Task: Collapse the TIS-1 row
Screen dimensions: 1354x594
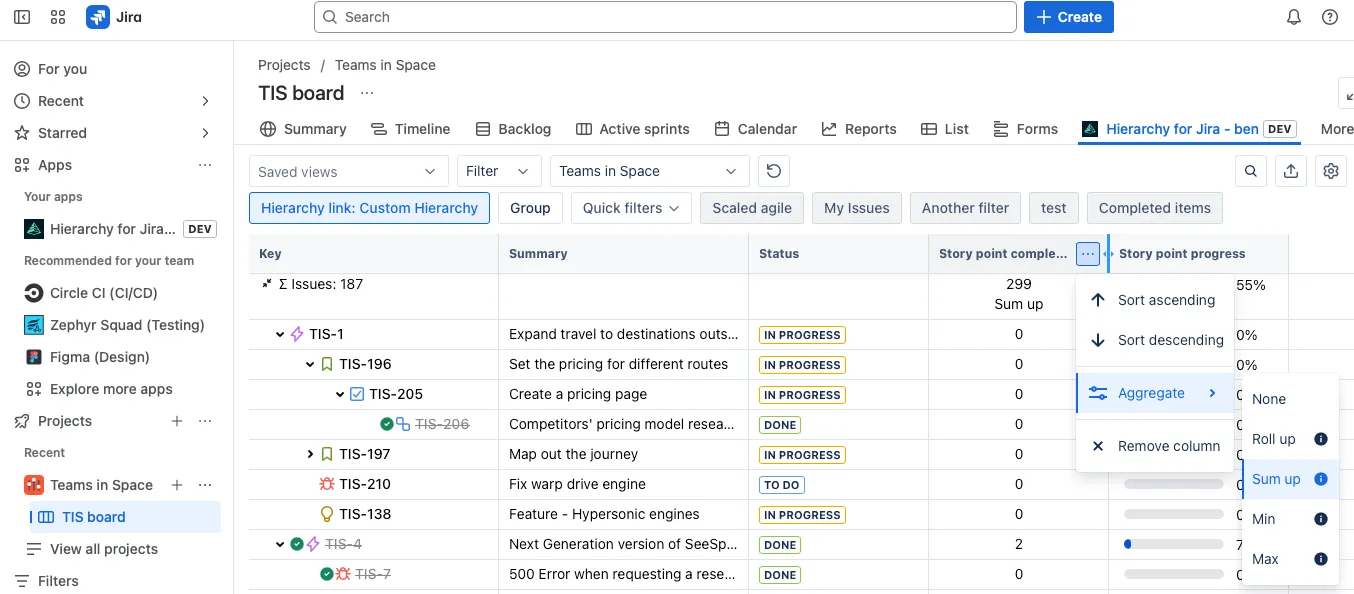Action: (x=280, y=334)
